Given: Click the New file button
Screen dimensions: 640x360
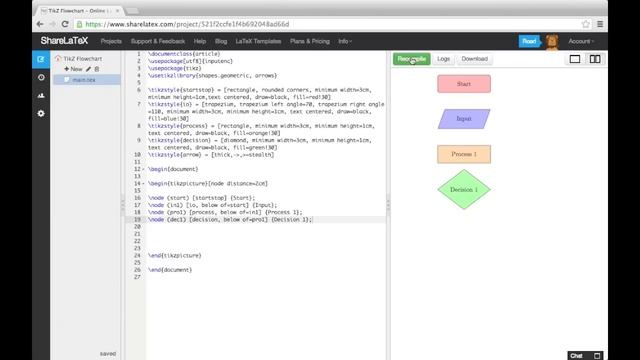Looking at the screenshot, I should (x=73, y=69).
